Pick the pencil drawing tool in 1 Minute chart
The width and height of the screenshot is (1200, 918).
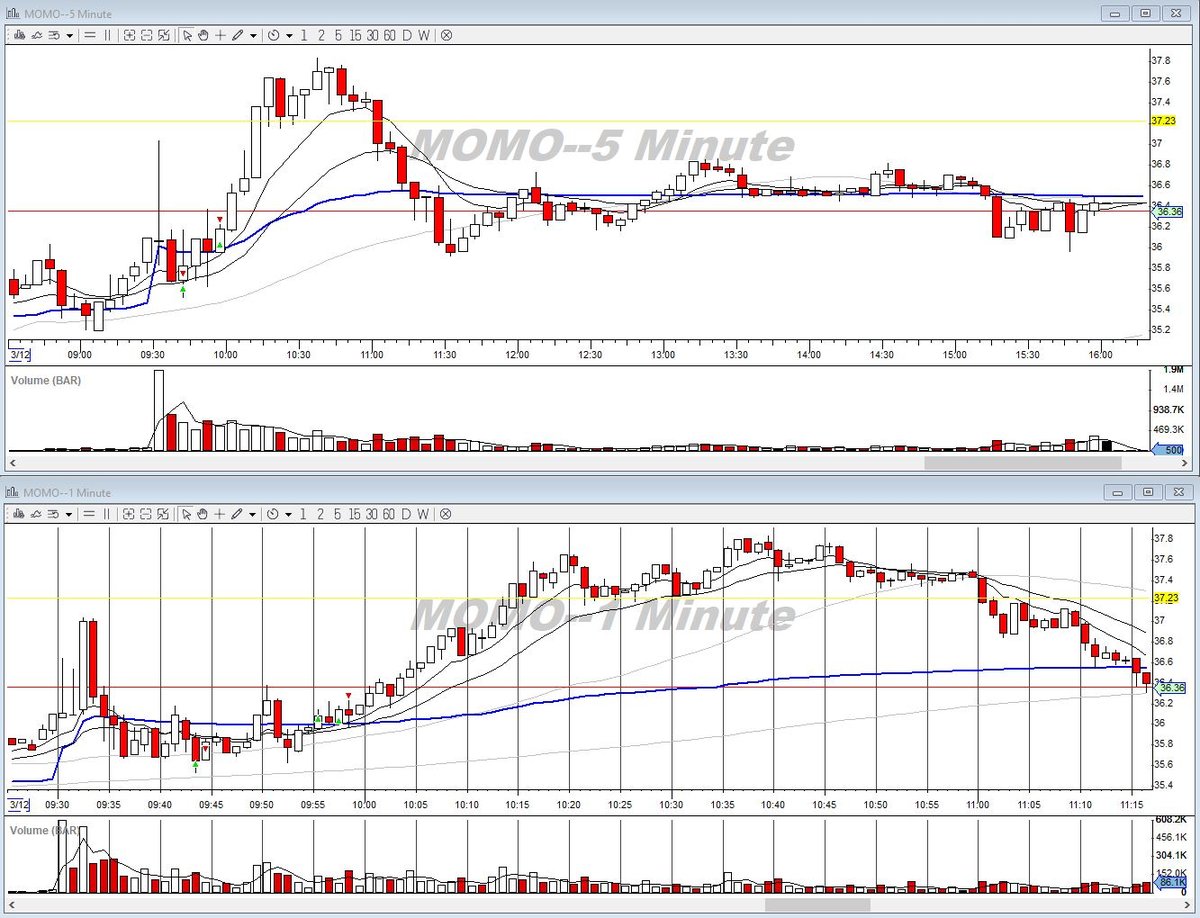(238, 513)
